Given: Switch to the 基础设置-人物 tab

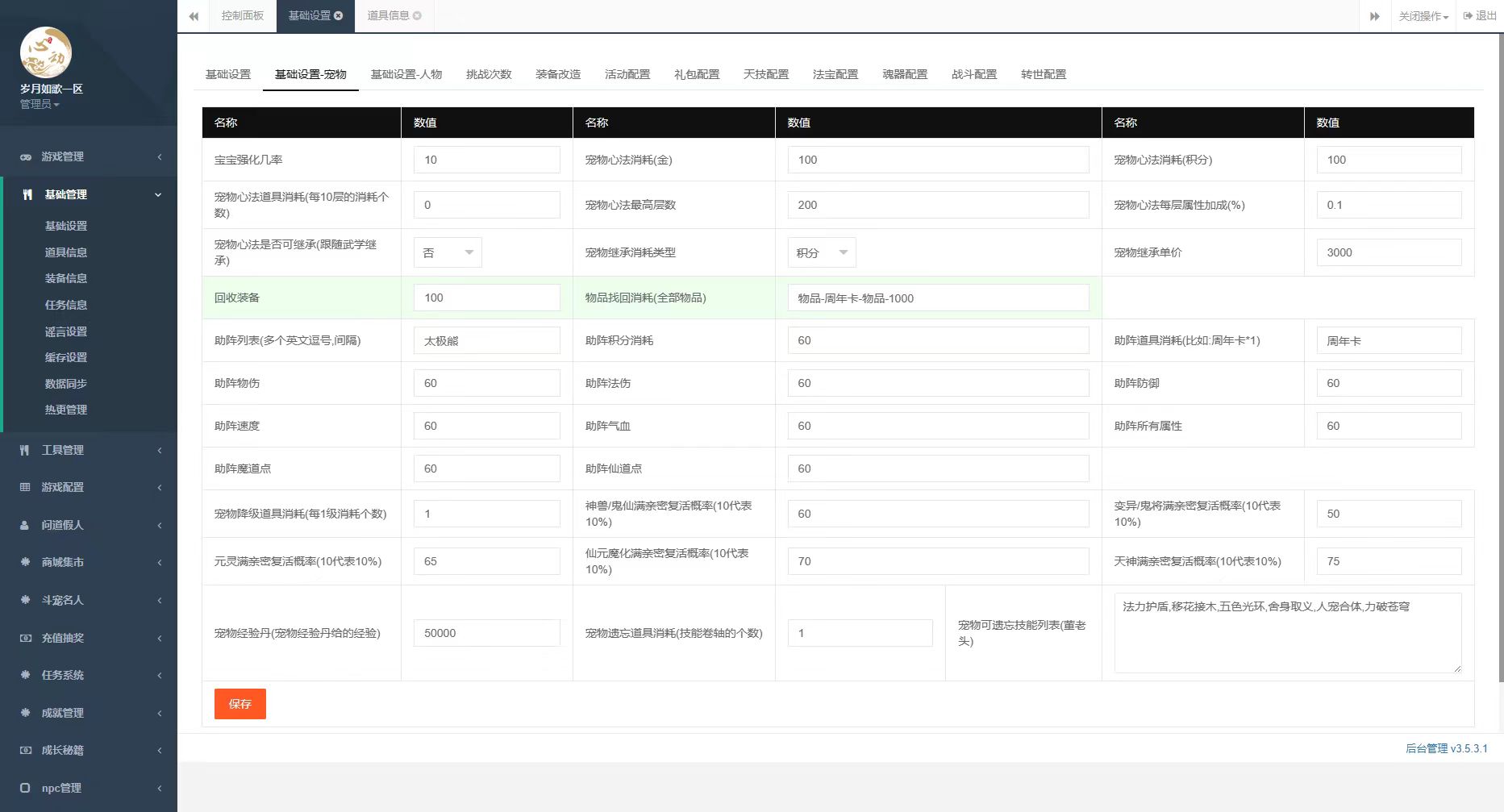Looking at the screenshot, I should [406, 74].
